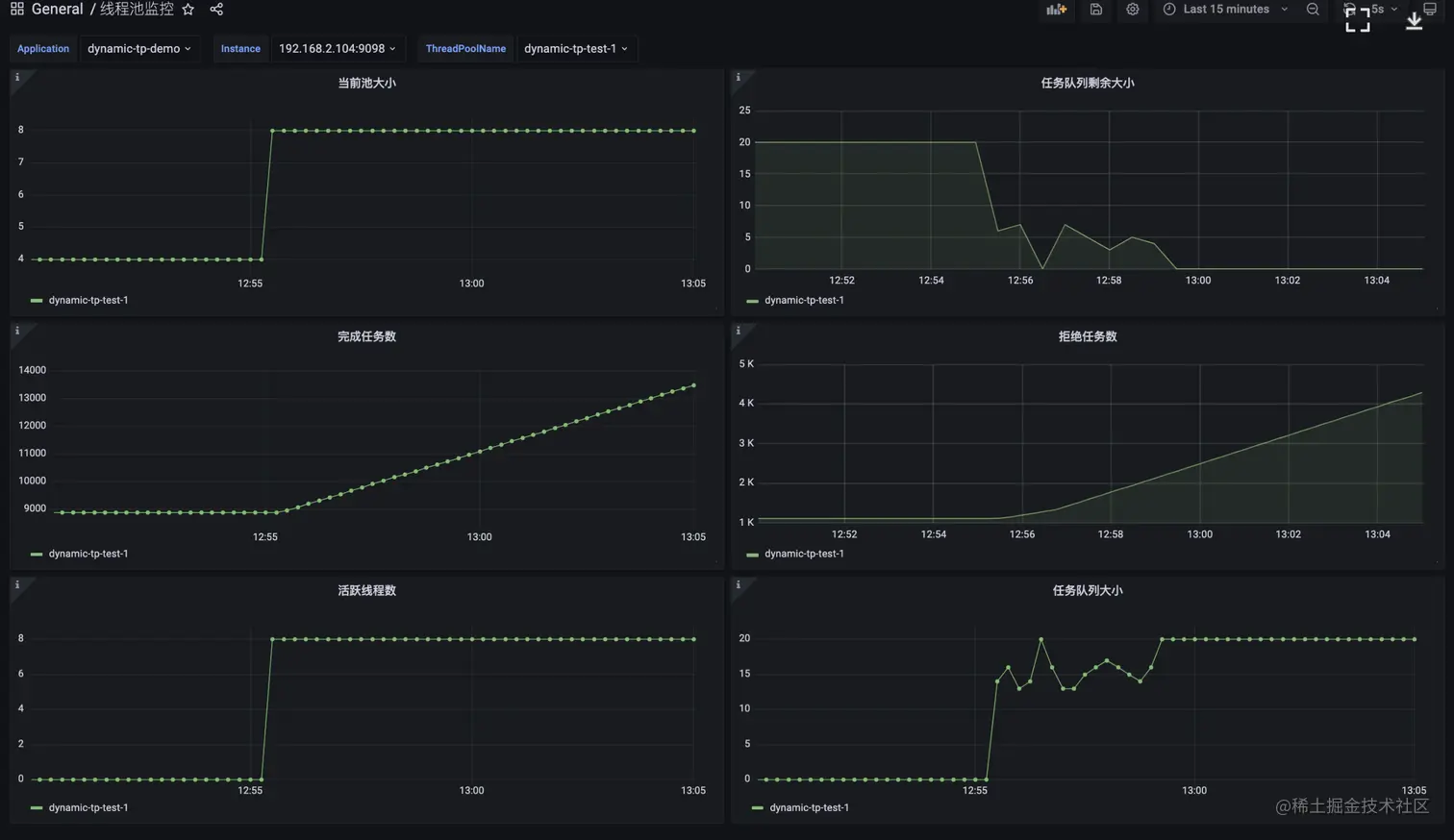
Task: Click the last data point in 完成任务数 chart
Action: click(693, 385)
